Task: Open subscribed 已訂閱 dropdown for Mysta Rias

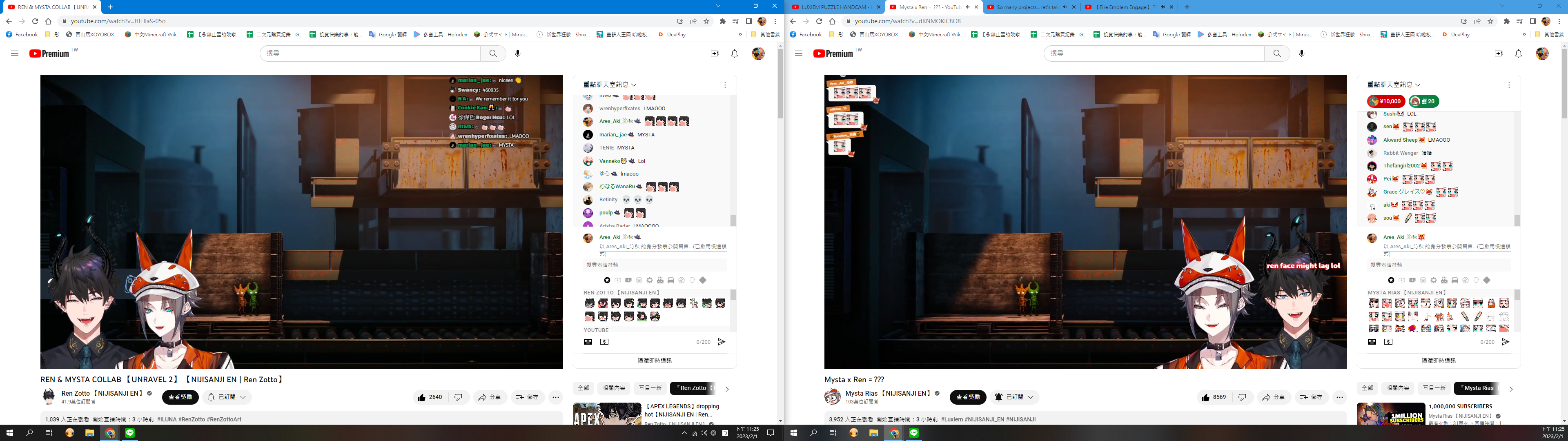Action: coord(1014,397)
